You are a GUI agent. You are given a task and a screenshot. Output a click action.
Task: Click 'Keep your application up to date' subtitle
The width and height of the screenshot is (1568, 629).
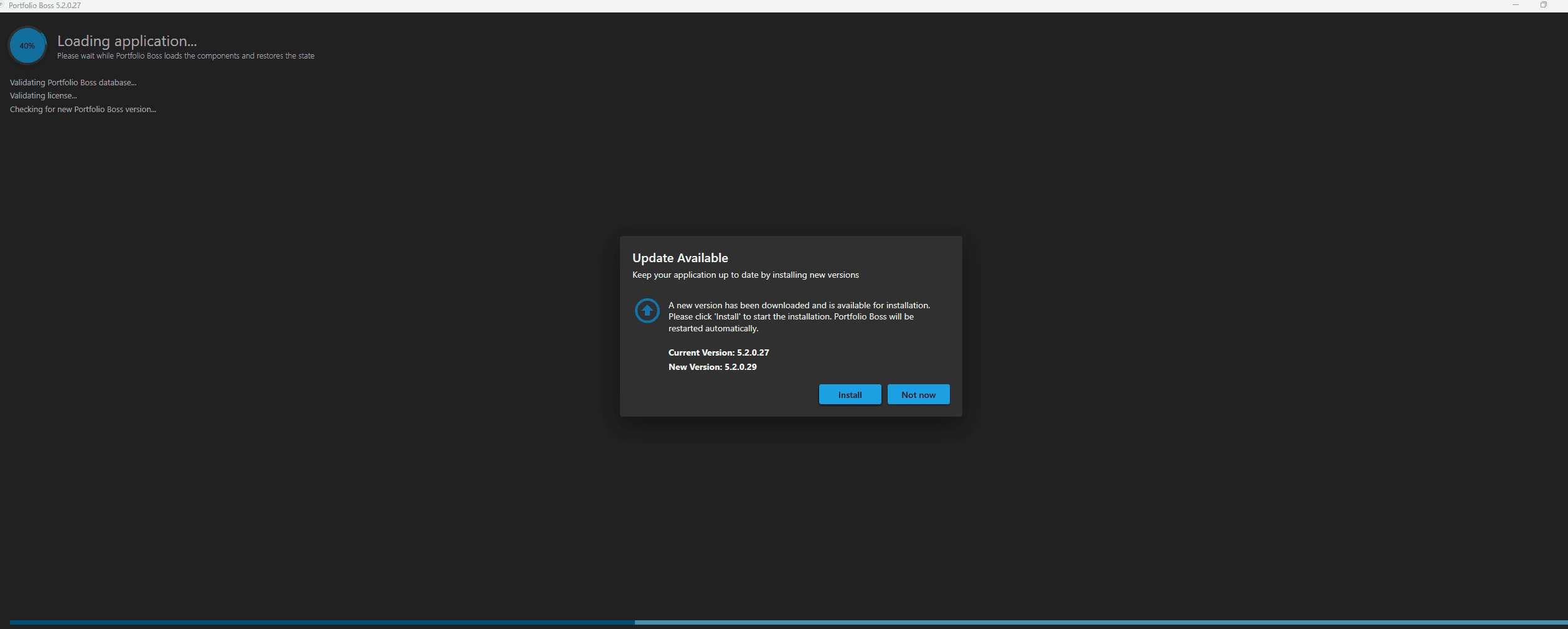tap(745, 275)
